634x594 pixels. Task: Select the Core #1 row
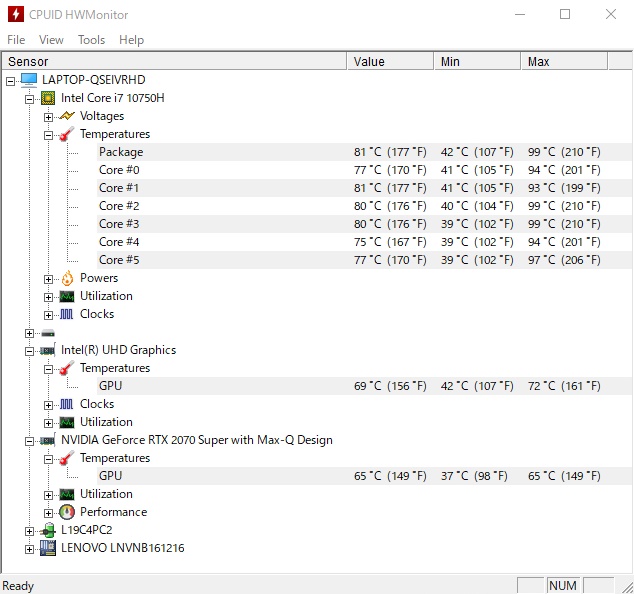pyautogui.click(x=365, y=188)
